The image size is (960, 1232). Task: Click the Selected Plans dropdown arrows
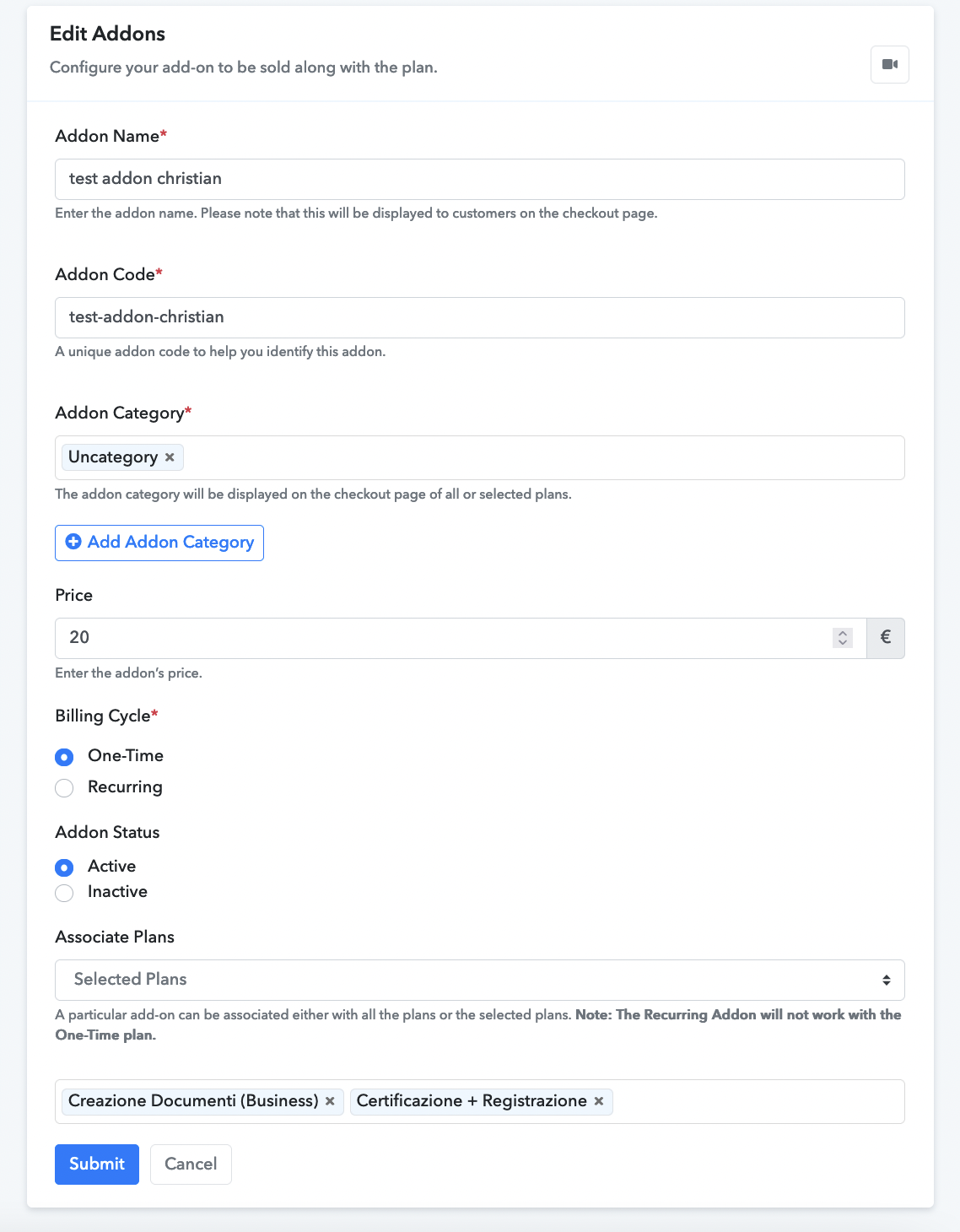point(887,980)
